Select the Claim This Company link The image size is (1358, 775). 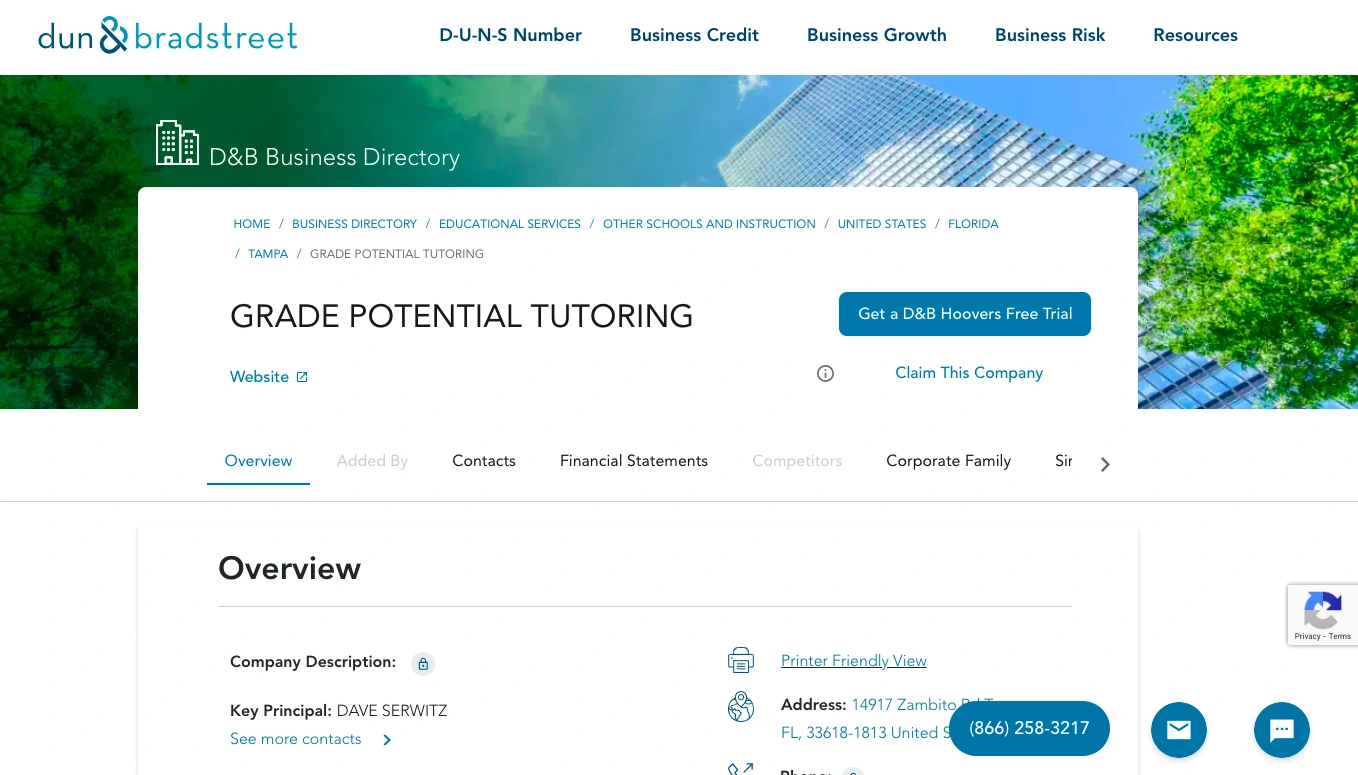[x=968, y=372]
